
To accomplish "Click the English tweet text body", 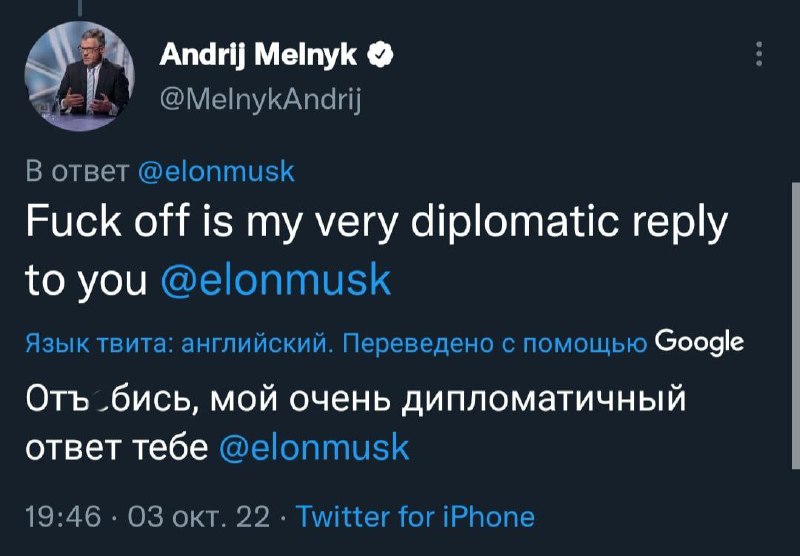I will 377,251.
